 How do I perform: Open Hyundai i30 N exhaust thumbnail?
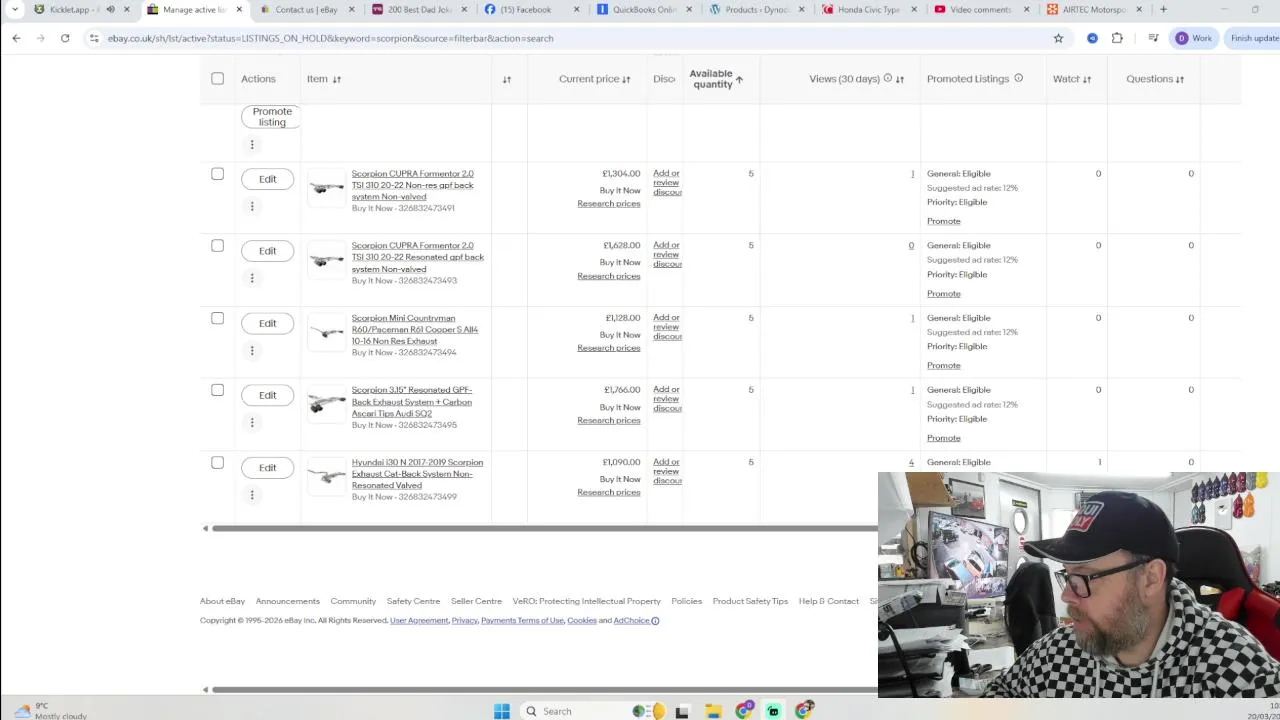(x=326, y=478)
